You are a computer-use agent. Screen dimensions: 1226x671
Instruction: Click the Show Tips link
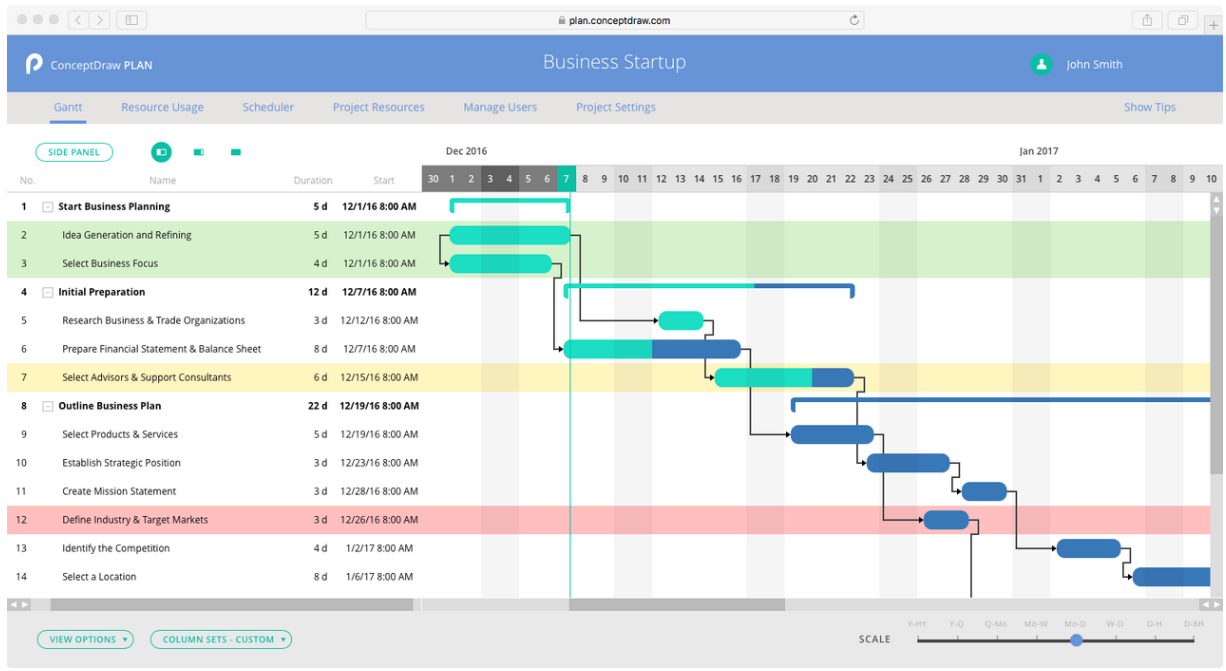point(1149,107)
